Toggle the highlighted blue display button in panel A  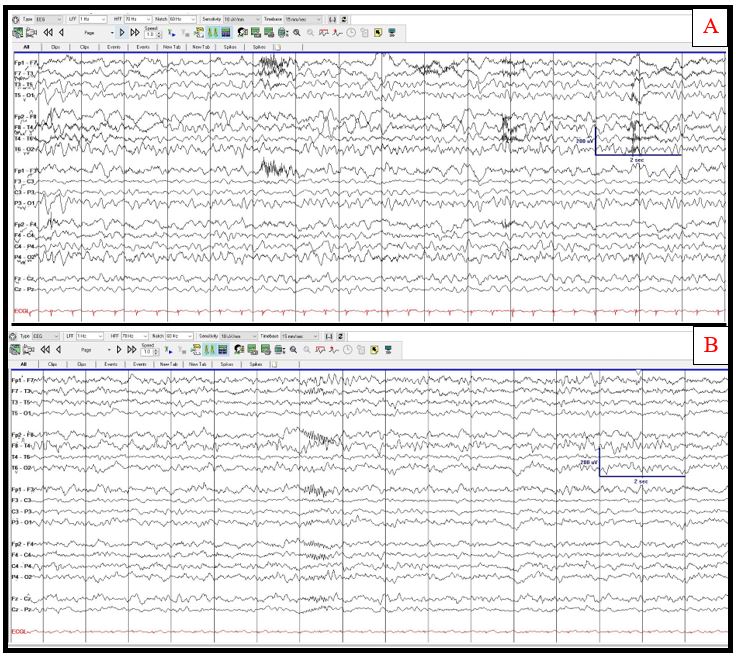(x=226, y=33)
